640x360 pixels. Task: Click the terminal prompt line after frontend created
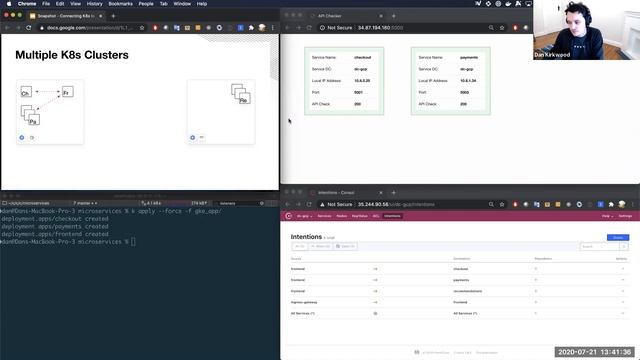tap(68, 242)
